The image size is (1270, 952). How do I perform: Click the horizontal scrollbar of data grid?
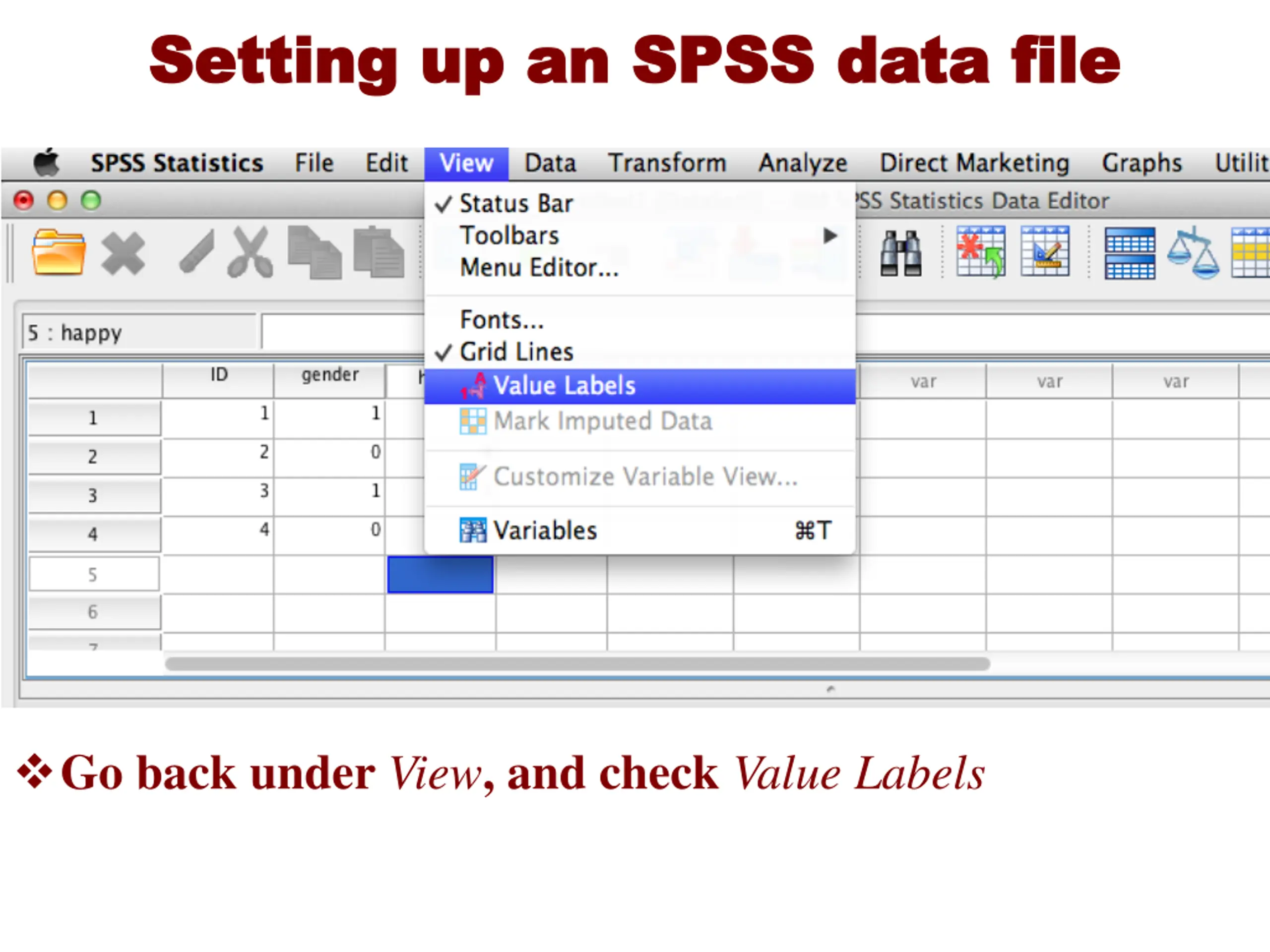577,664
